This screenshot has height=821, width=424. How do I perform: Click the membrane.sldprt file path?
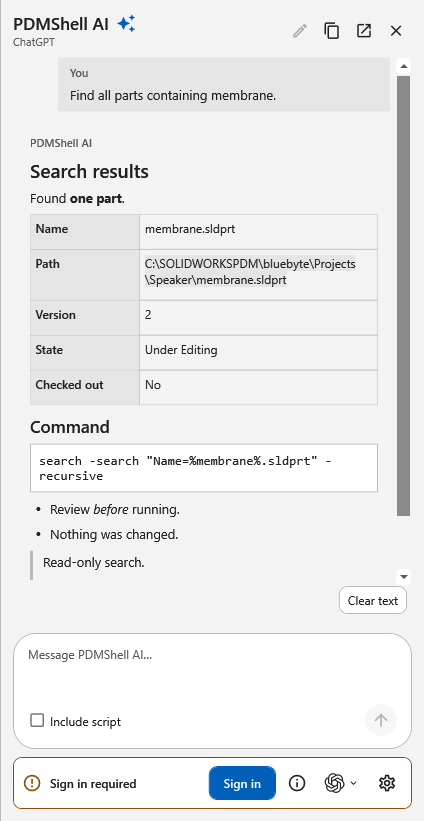coord(250,272)
